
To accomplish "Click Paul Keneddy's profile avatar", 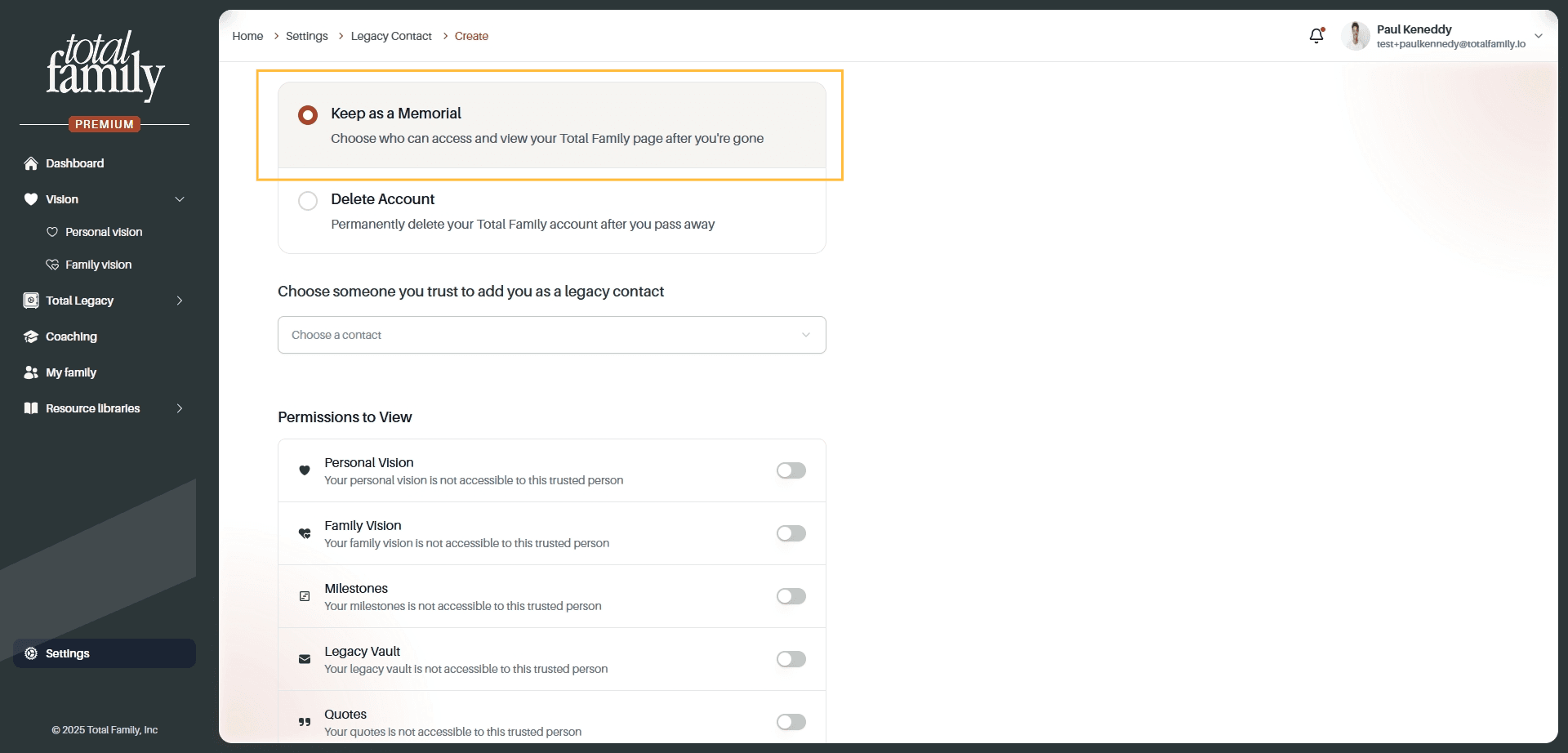I will [x=1356, y=36].
